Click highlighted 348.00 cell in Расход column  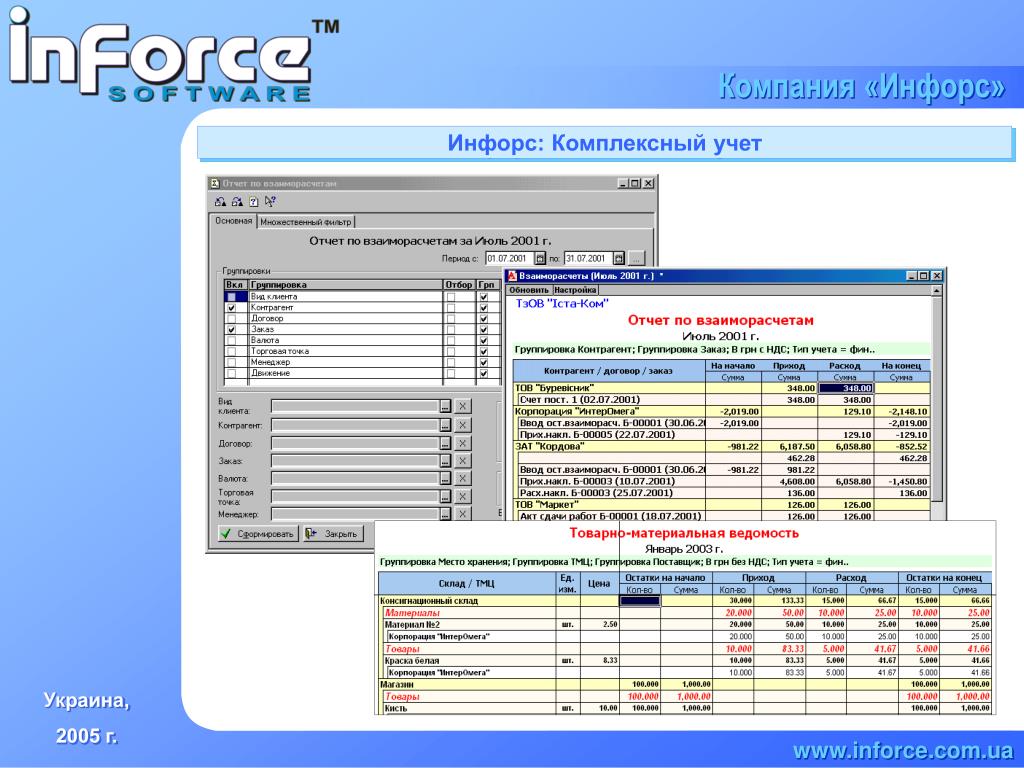846,388
